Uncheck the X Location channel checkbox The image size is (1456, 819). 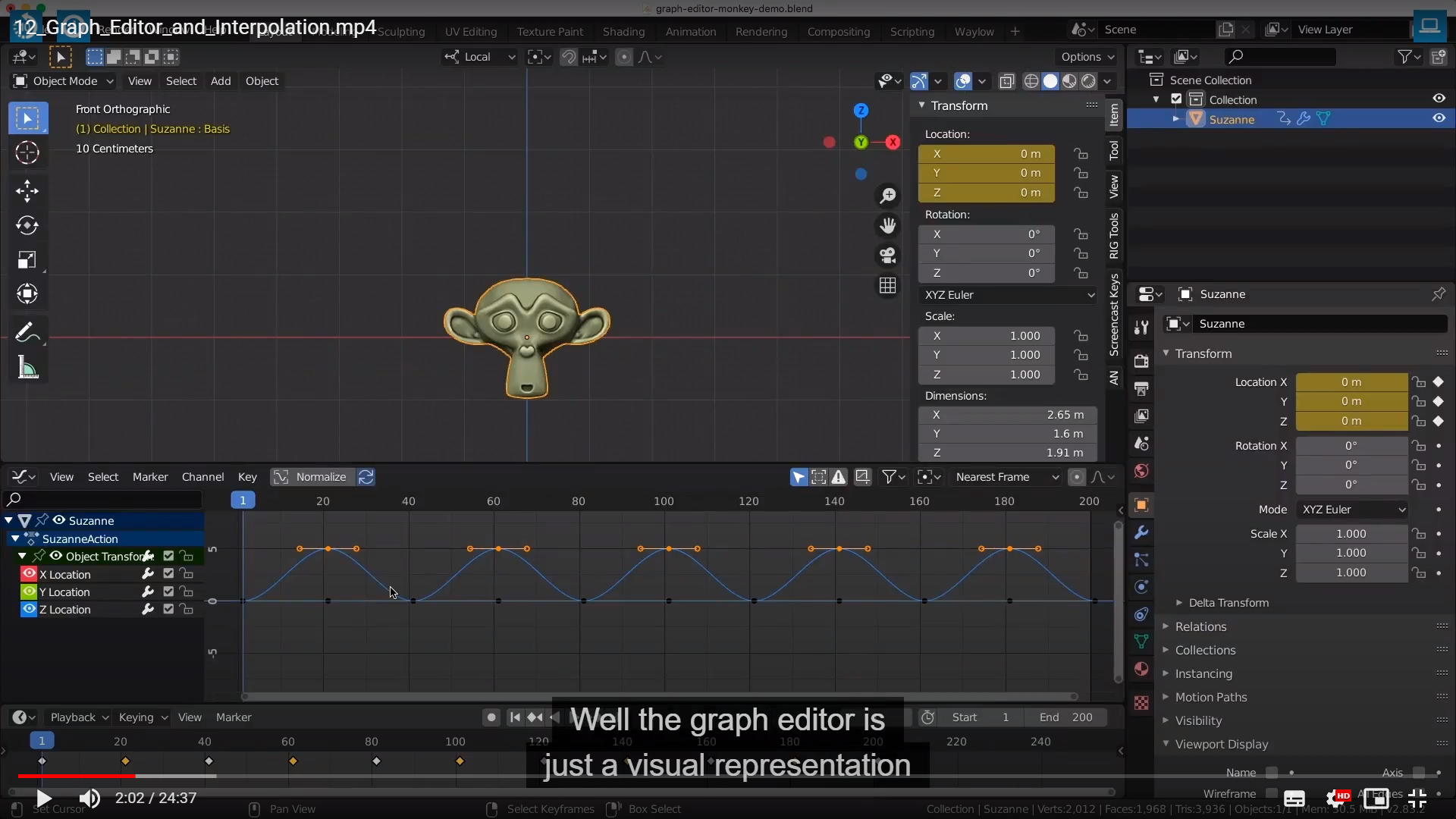click(168, 574)
